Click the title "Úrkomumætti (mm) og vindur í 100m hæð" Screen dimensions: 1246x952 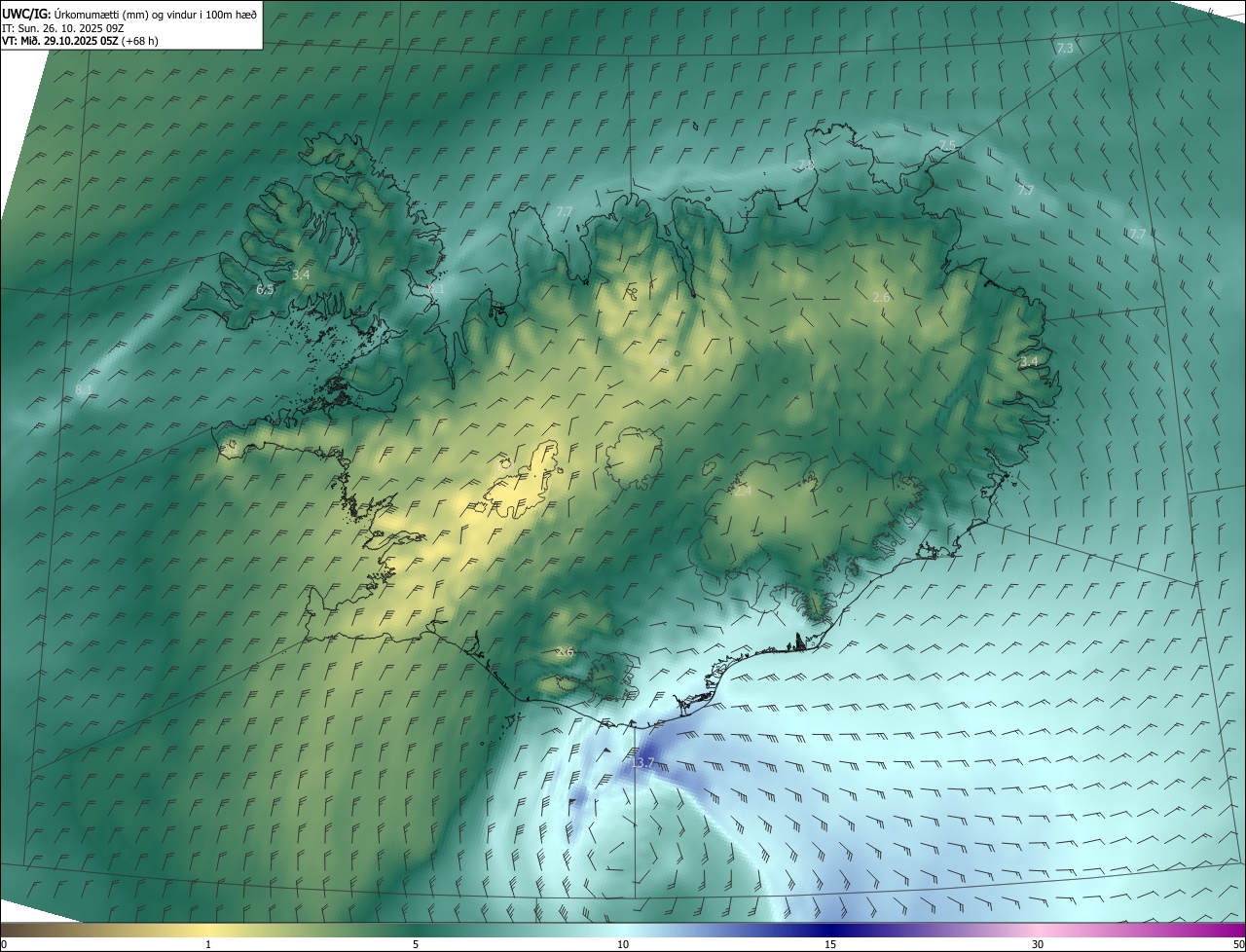[156, 14]
